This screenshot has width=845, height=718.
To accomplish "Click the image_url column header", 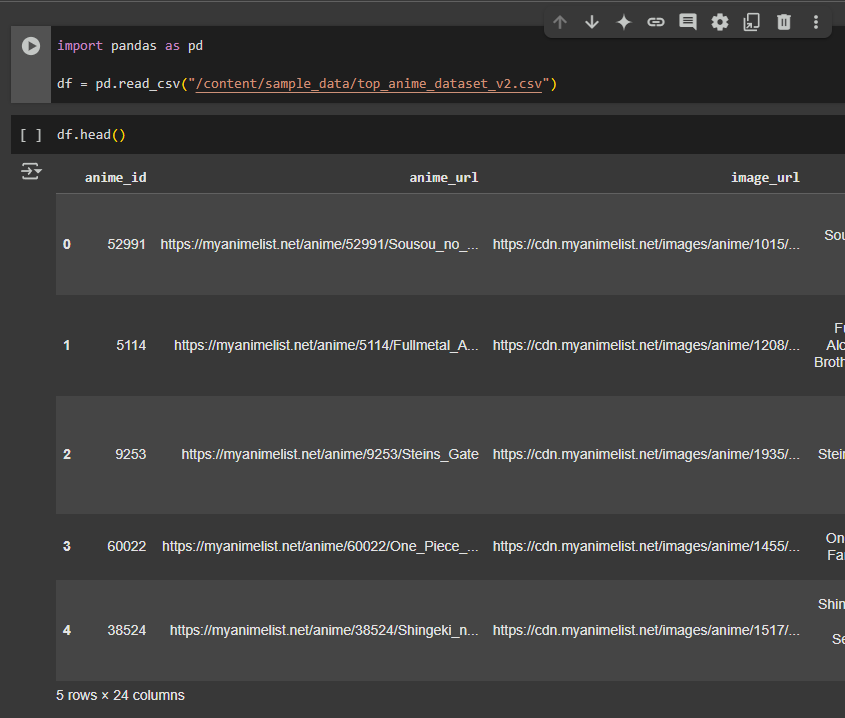I will tap(765, 178).
